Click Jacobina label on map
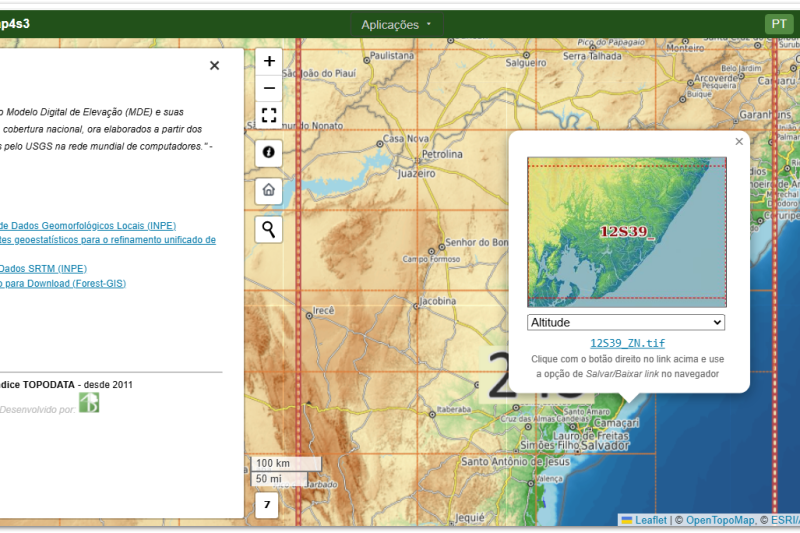800x533 pixels. coord(437,301)
